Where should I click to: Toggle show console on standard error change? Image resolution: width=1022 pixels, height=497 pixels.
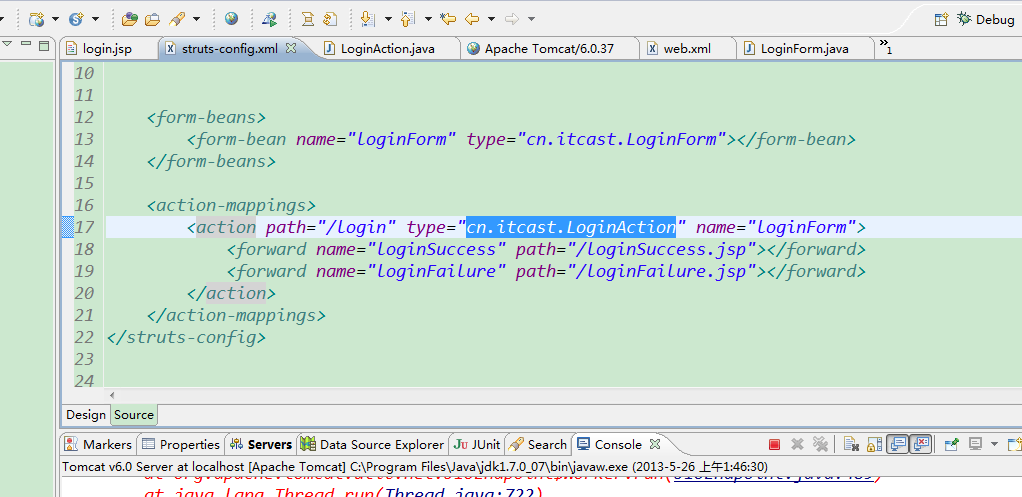pyautogui.click(x=920, y=444)
